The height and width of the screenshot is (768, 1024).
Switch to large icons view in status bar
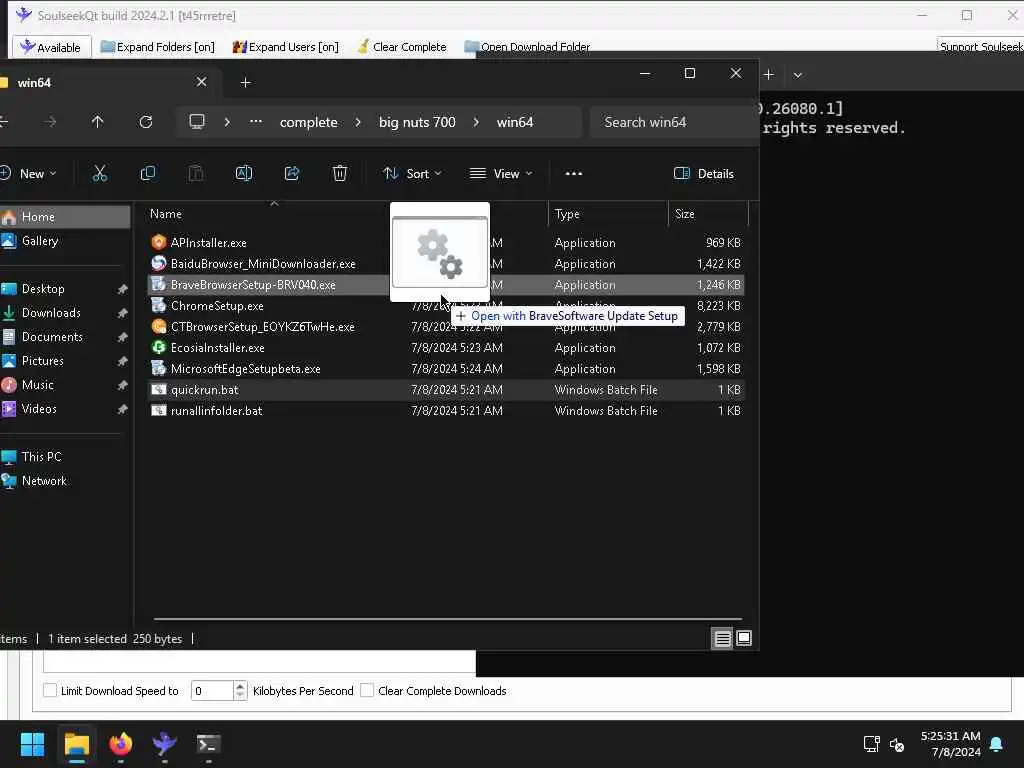pyautogui.click(x=744, y=638)
